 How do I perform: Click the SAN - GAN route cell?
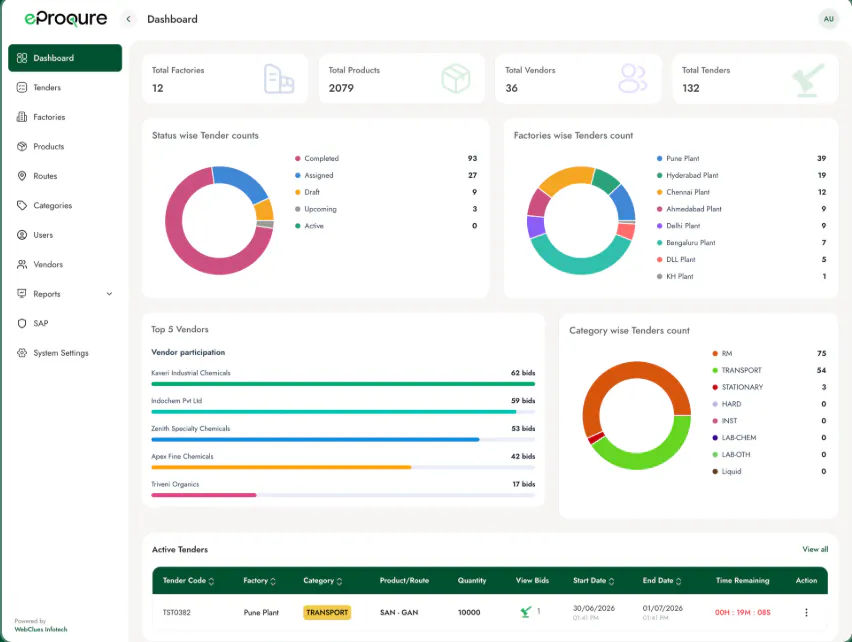(x=399, y=612)
